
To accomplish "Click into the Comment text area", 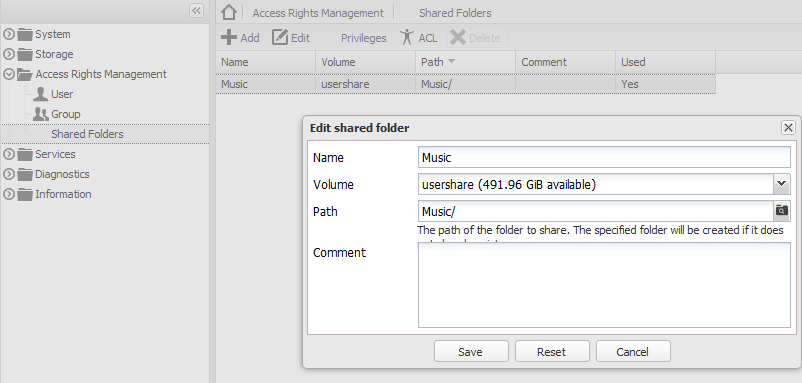I will click(x=604, y=285).
